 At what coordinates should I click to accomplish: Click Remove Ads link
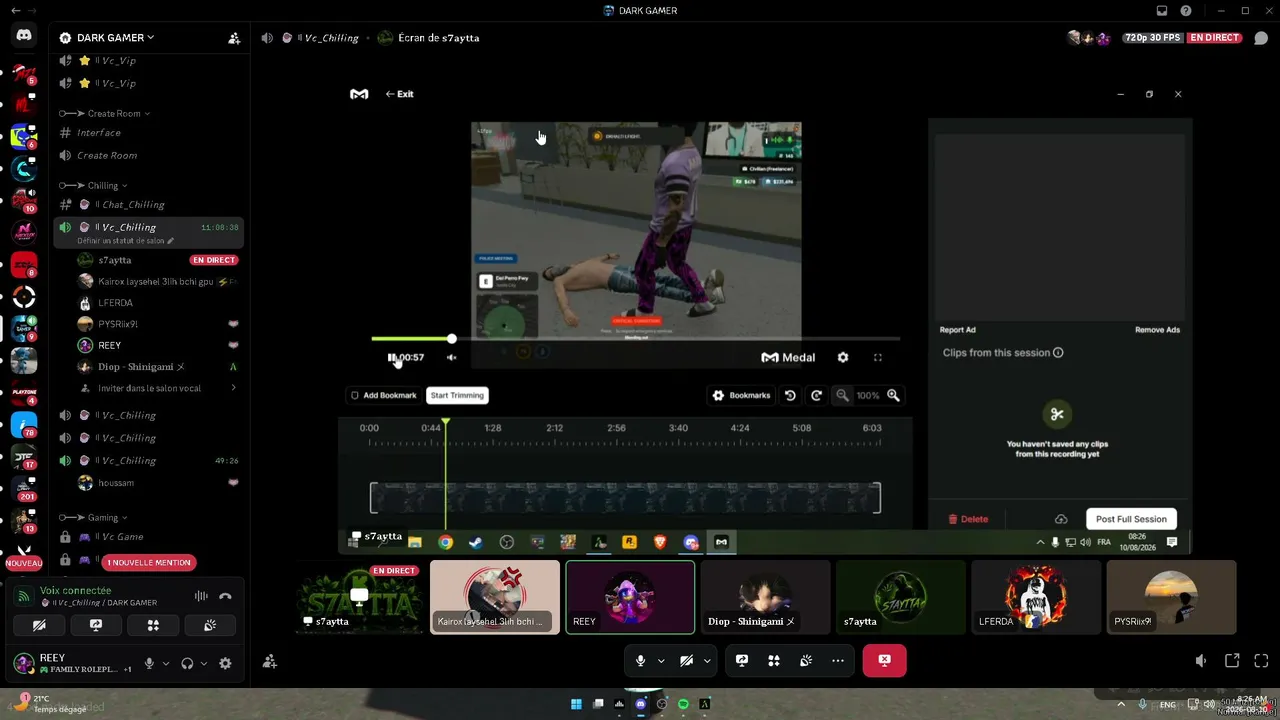click(1157, 330)
